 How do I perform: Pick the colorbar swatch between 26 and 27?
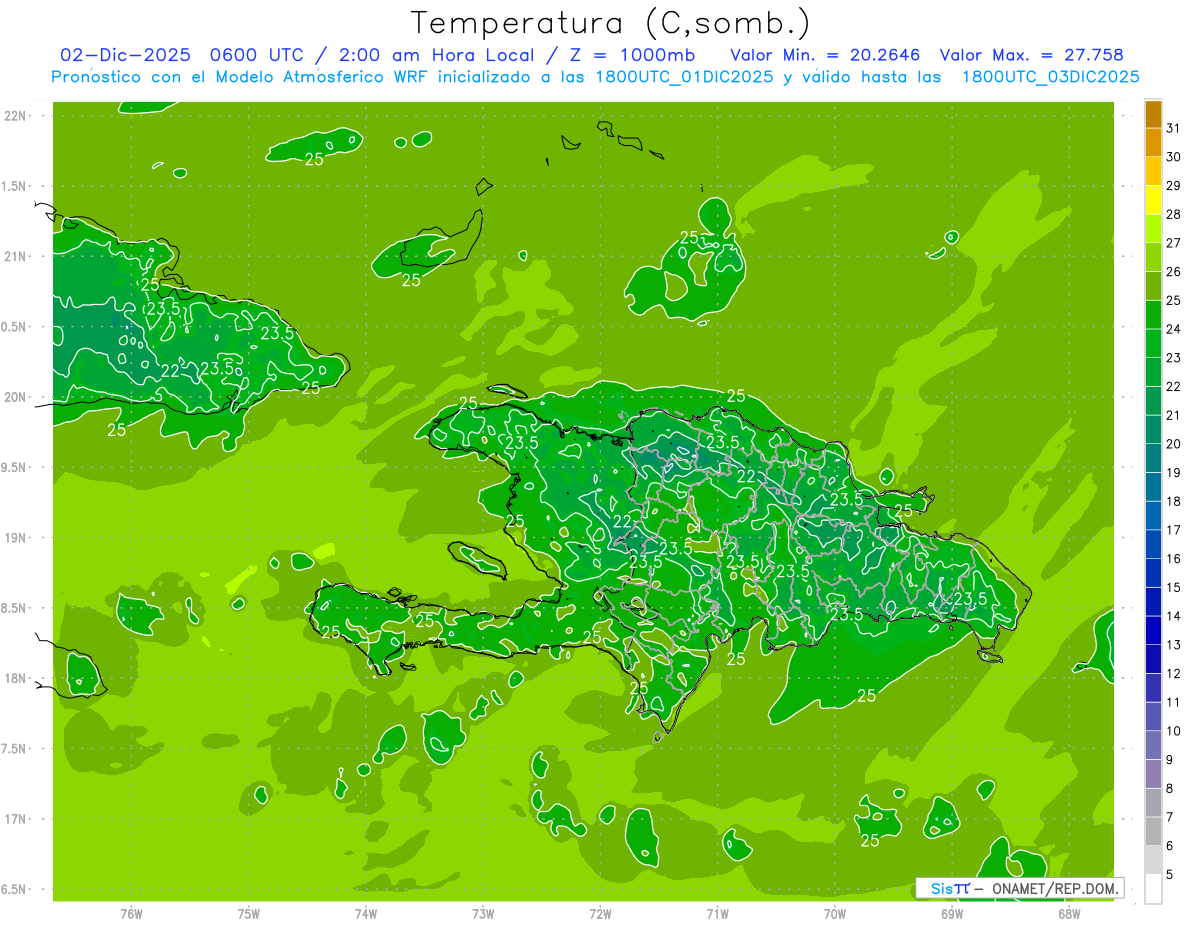(x=1153, y=257)
